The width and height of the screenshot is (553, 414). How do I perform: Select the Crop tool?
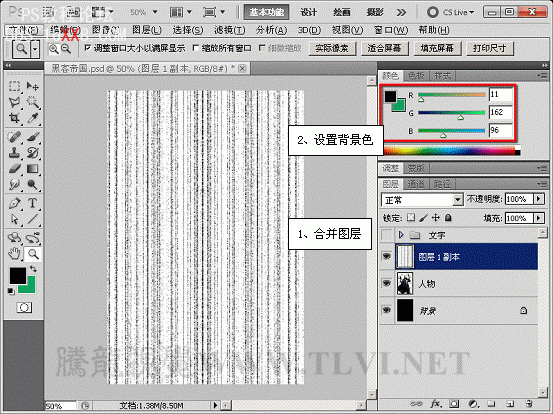point(14,118)
